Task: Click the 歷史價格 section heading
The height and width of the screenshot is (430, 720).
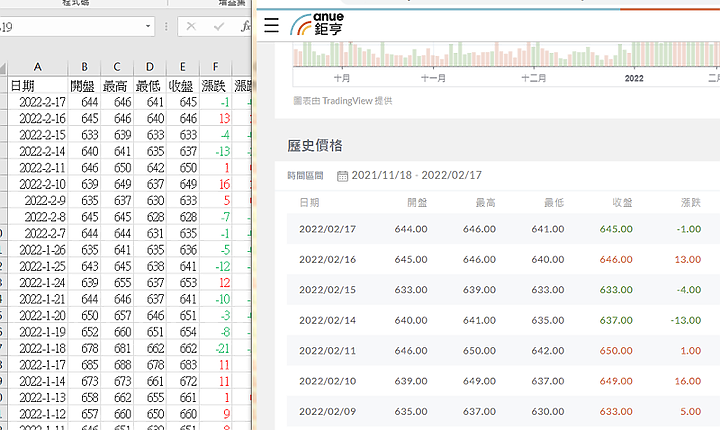Action: click(x=315, y=146)
